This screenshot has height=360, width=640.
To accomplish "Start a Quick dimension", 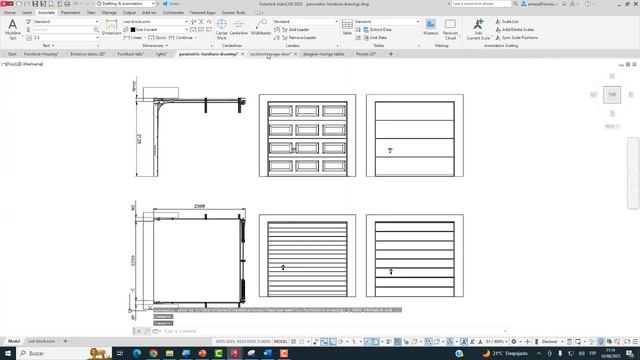I will point(158,38).
